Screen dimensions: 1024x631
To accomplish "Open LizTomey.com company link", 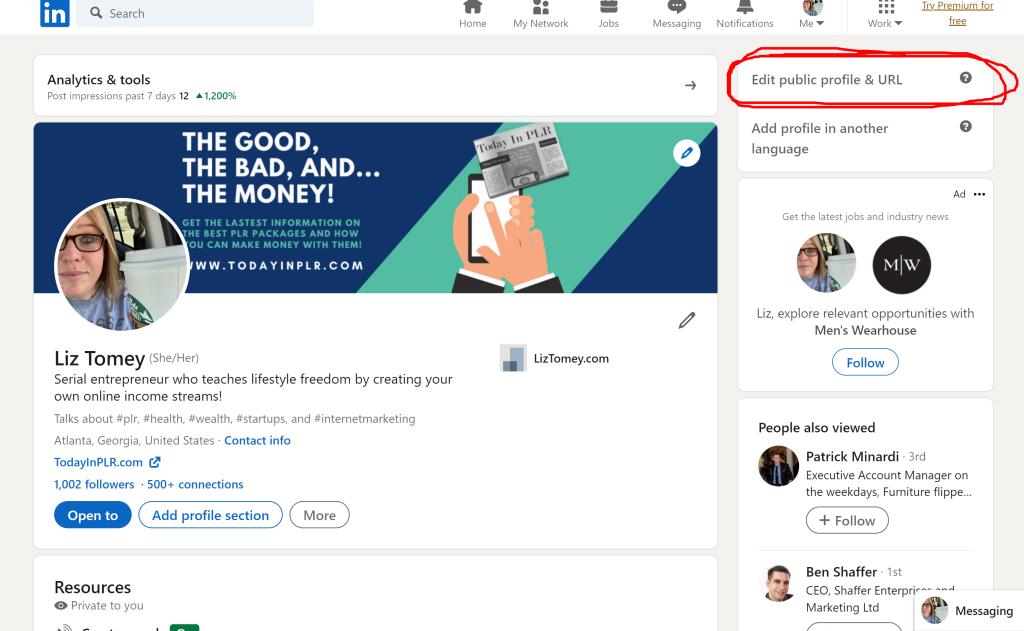I will tap(571, 359).
